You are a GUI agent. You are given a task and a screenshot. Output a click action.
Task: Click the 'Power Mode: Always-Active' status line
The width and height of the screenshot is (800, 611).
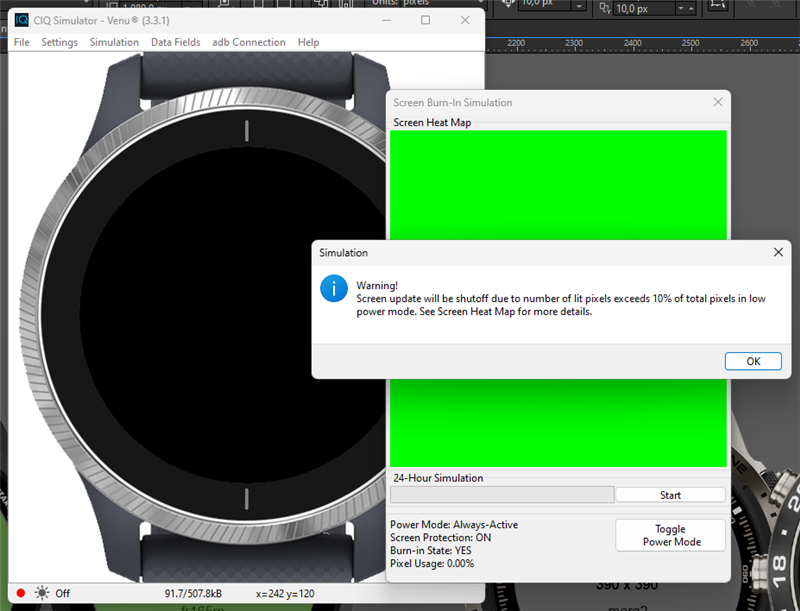pyautogui.click(x=454, y=524)
